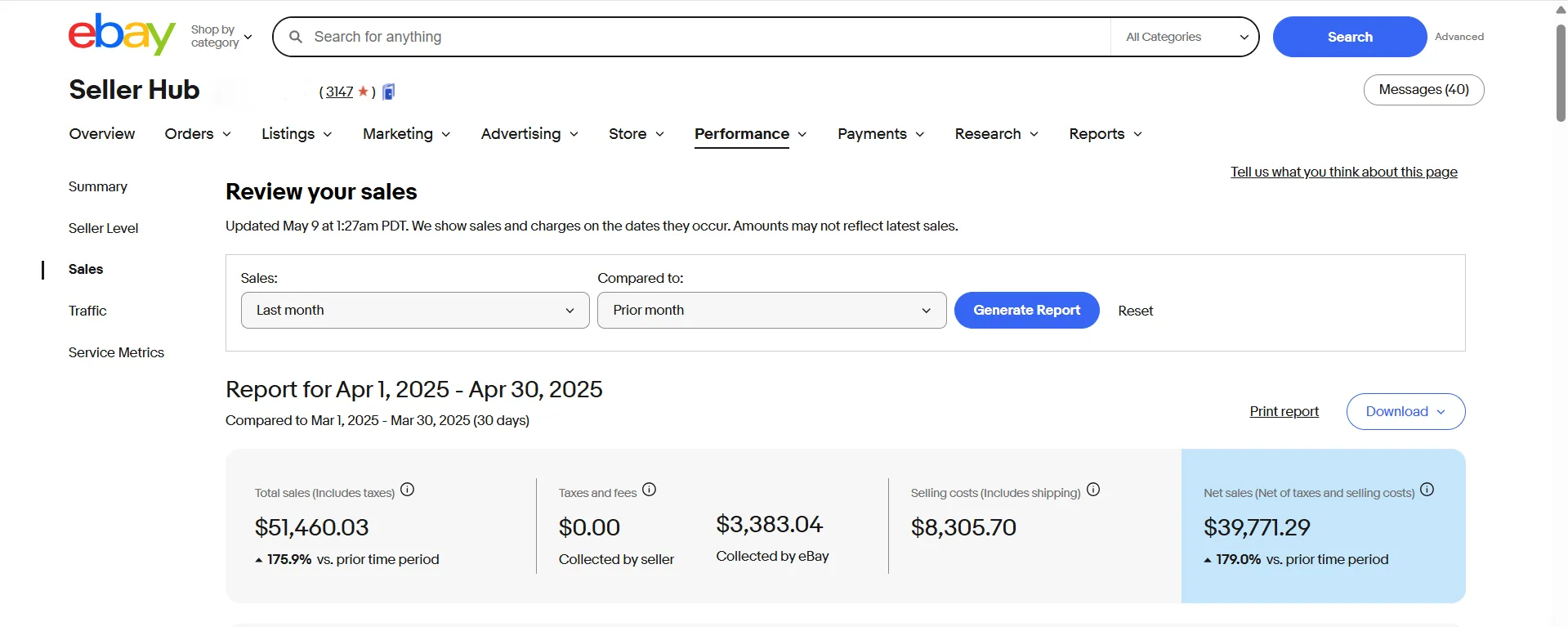Click the 179.0% change figure
The width and height of the screenshot is (1568, 627).
pos(1239,559)
